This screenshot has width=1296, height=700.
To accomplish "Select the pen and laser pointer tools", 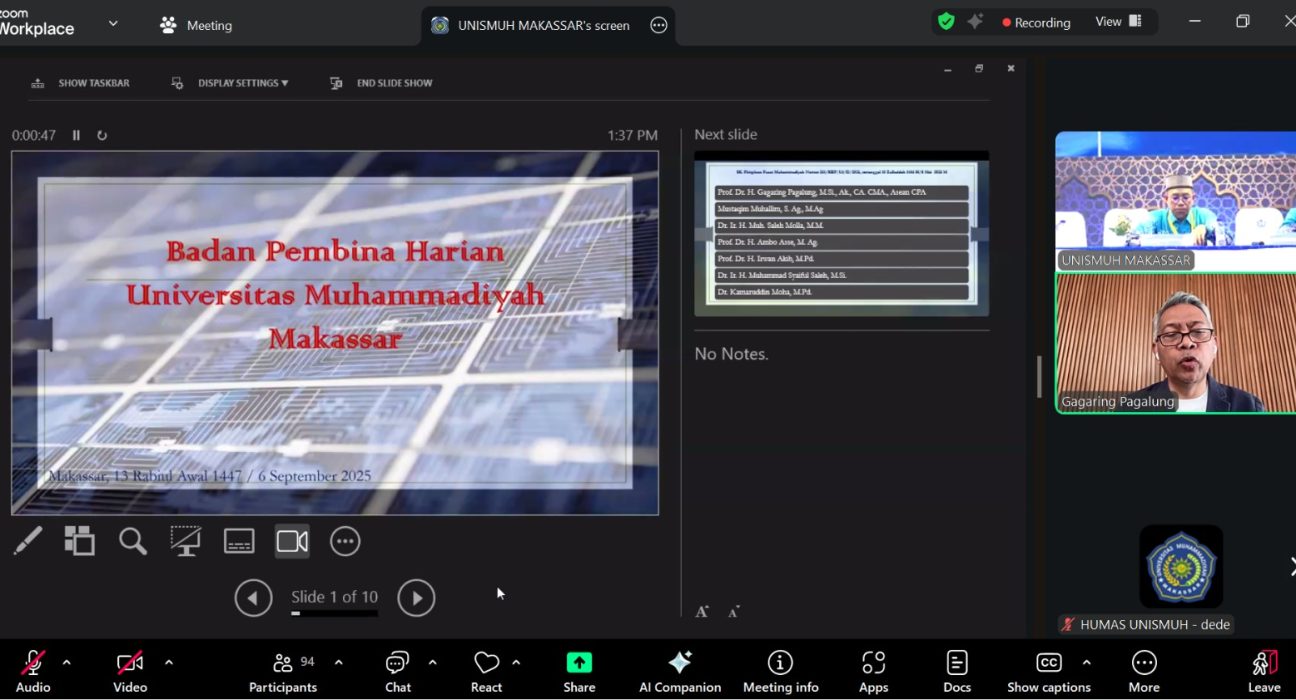I will 28,541.
